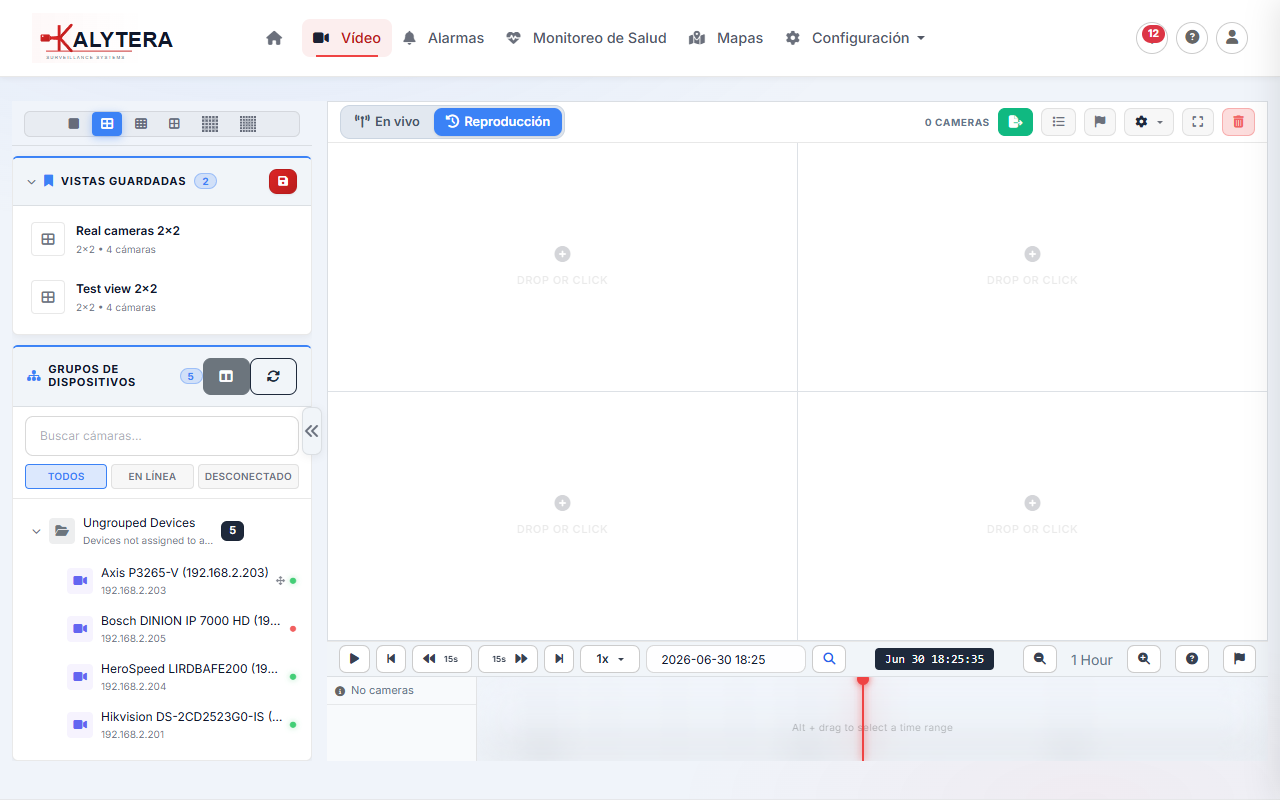
Task: Zoom out the timeline
Action: pyautogui.click(x=1040, y=659)
